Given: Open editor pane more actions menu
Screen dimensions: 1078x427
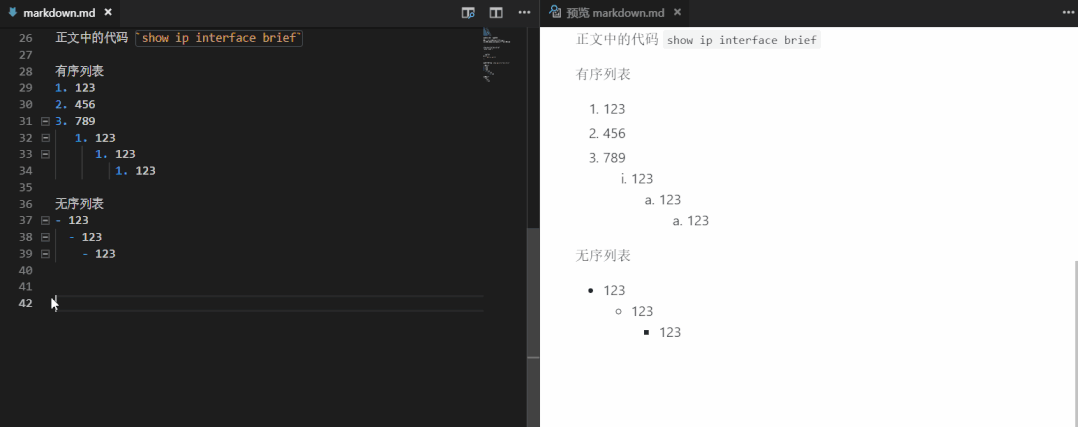Looking at the screenshot, I should pyautogui.click(x=524, y=13).
